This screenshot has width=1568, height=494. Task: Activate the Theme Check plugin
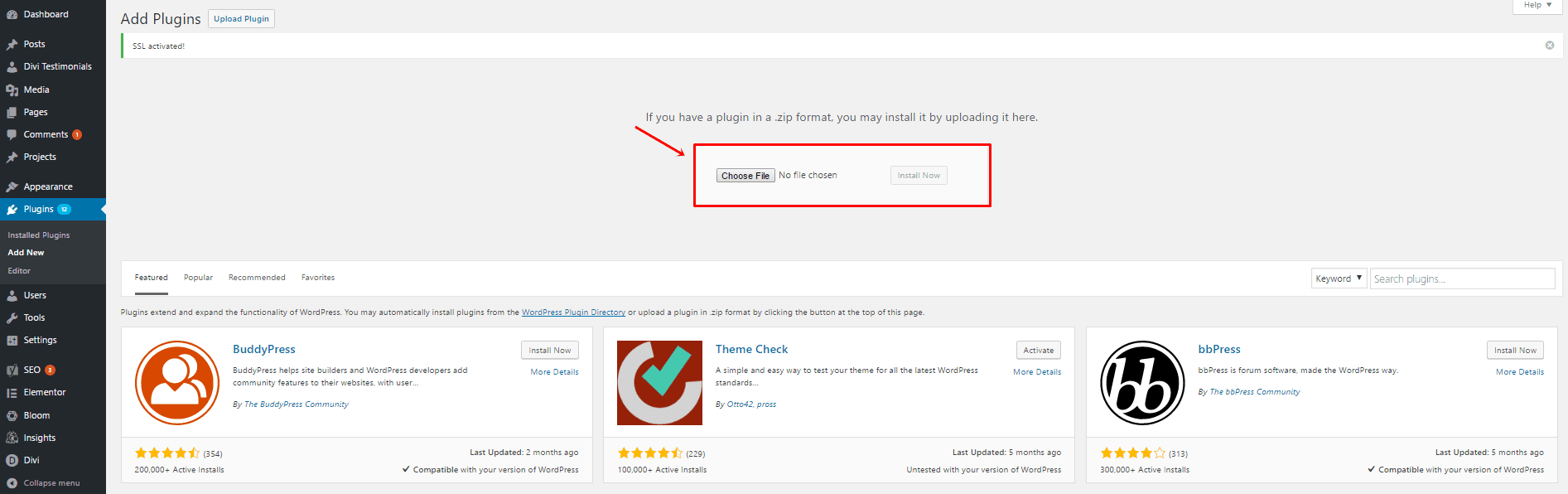pyautogui.click(x=1039, y=351)
